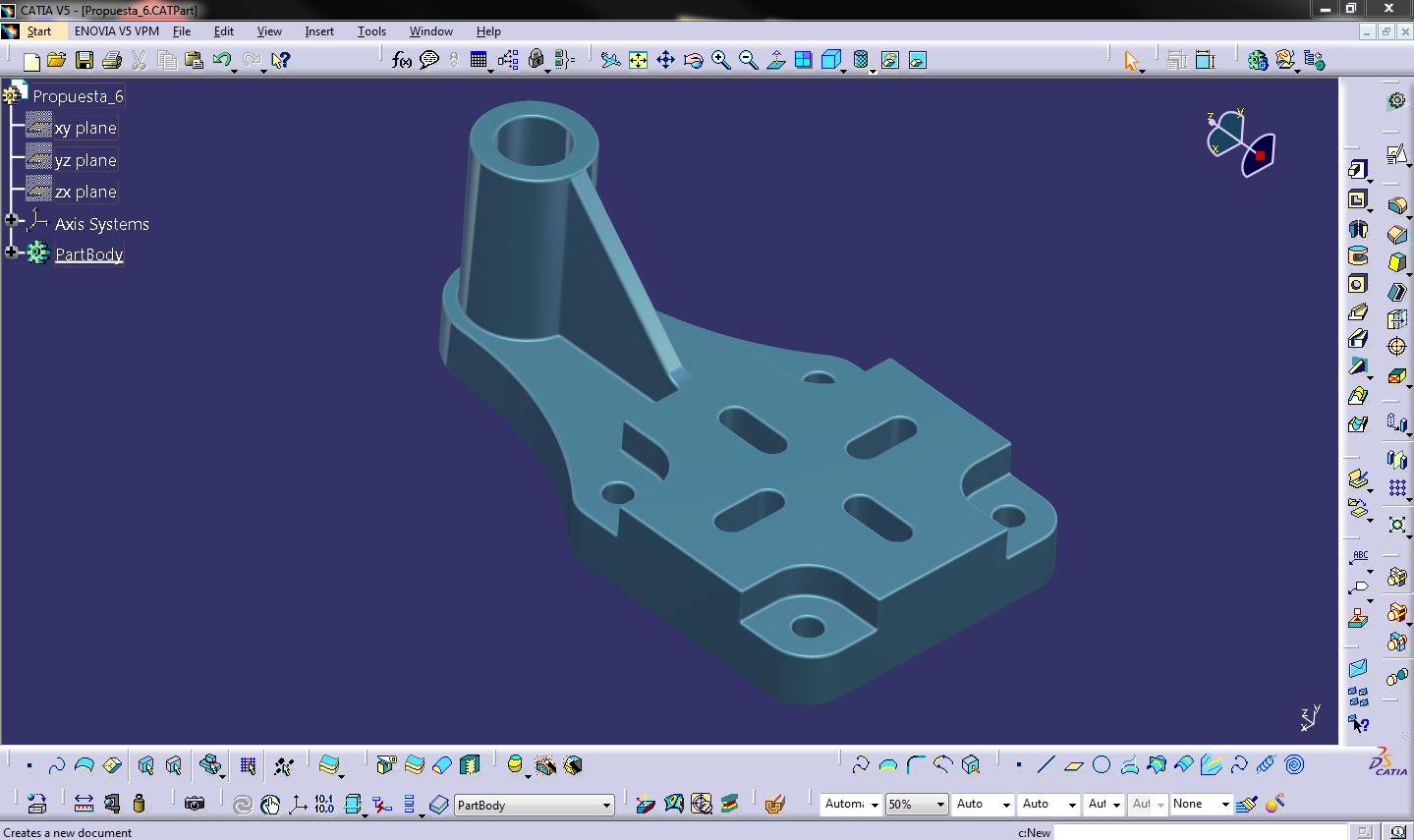Click the Create Multi-View icon
Image resolution: width=1414 pixels, height=840 pixels.
pyautogui.click(x=803, y=61)
